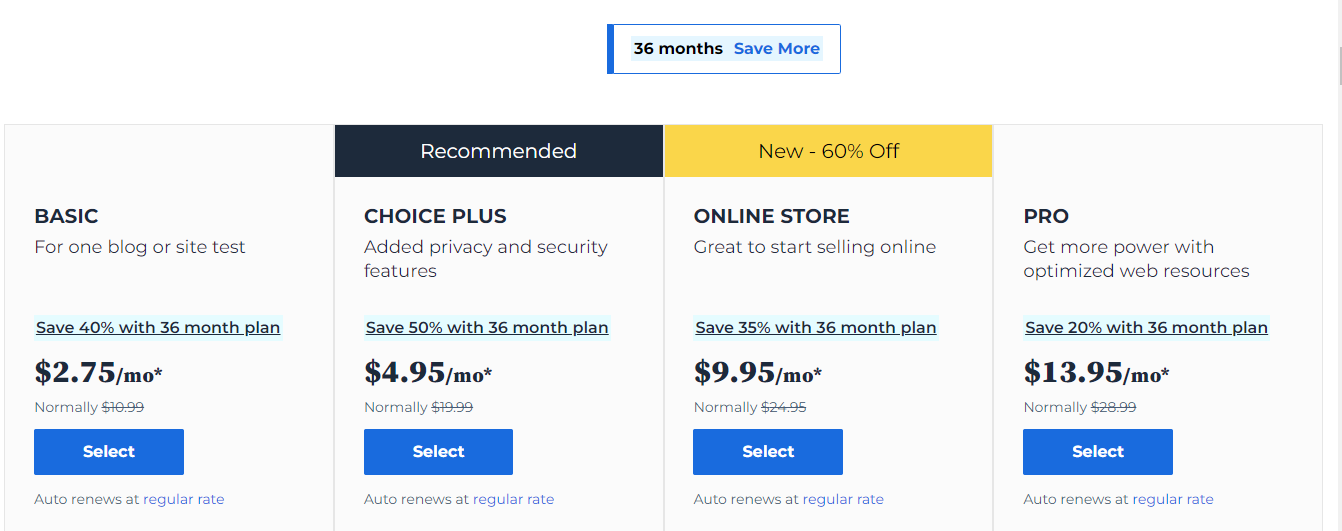
Task: Click Select button for ONLINE STORE plan
Action: point(768,452)
